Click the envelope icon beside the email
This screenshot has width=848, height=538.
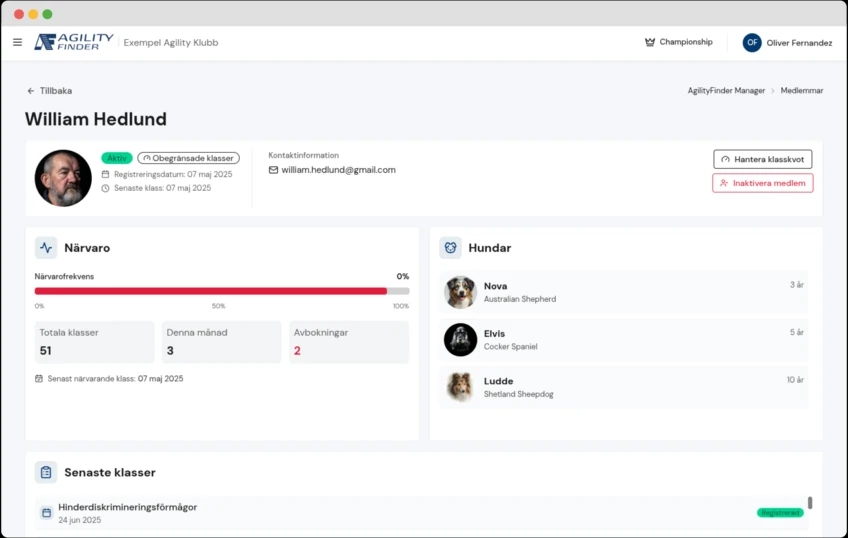273,170
